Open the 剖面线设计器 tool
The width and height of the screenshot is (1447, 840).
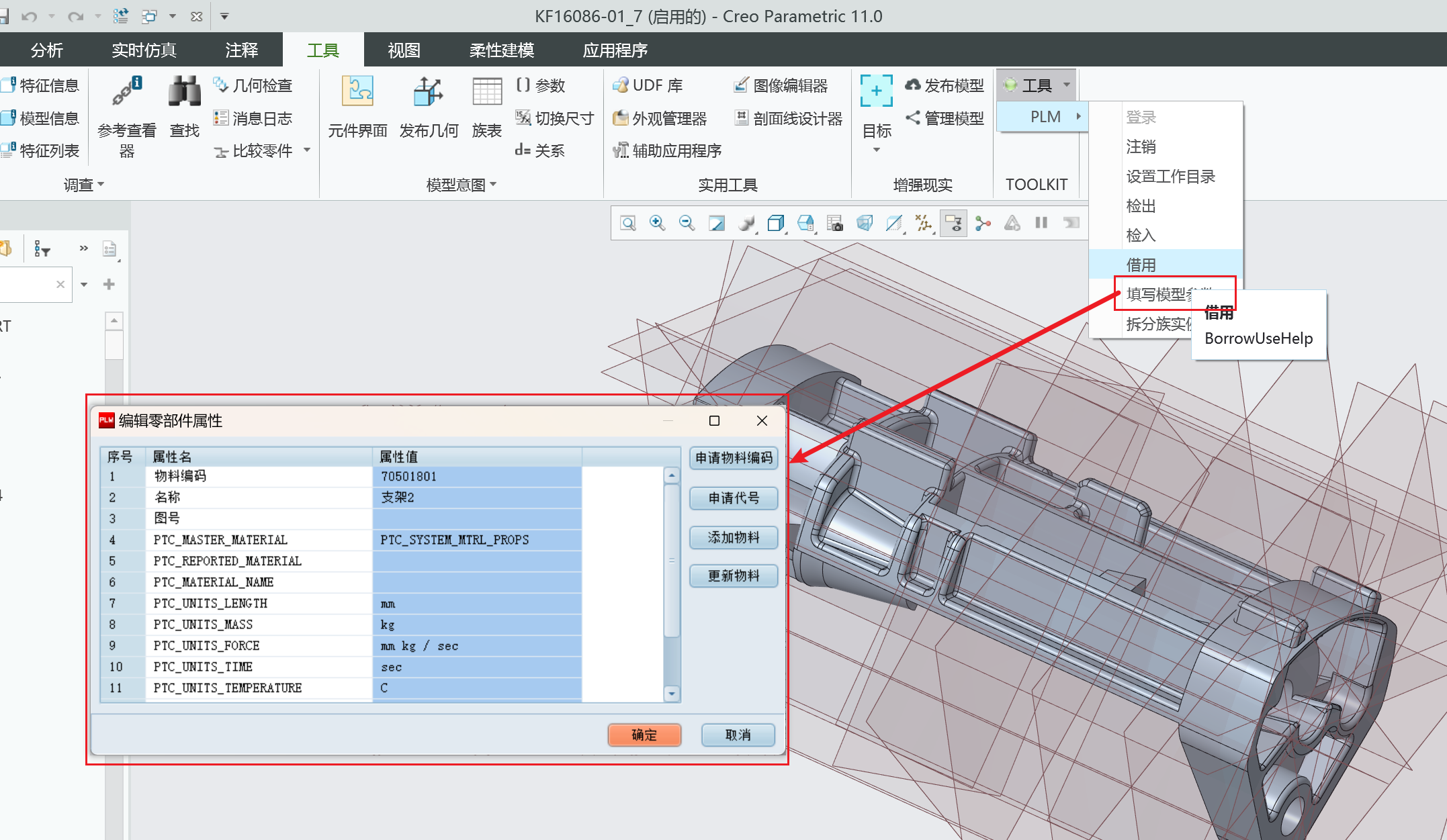[788, 118]
